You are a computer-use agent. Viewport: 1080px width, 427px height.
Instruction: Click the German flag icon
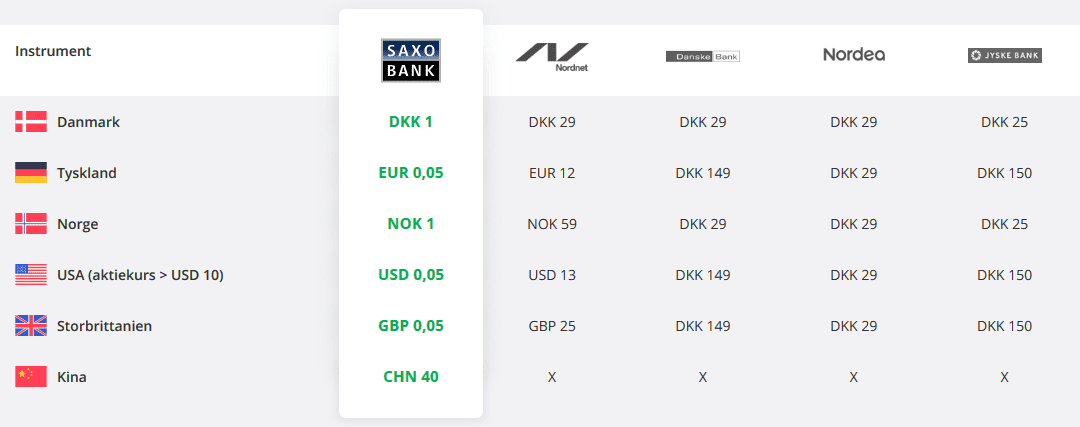point(31,173)
